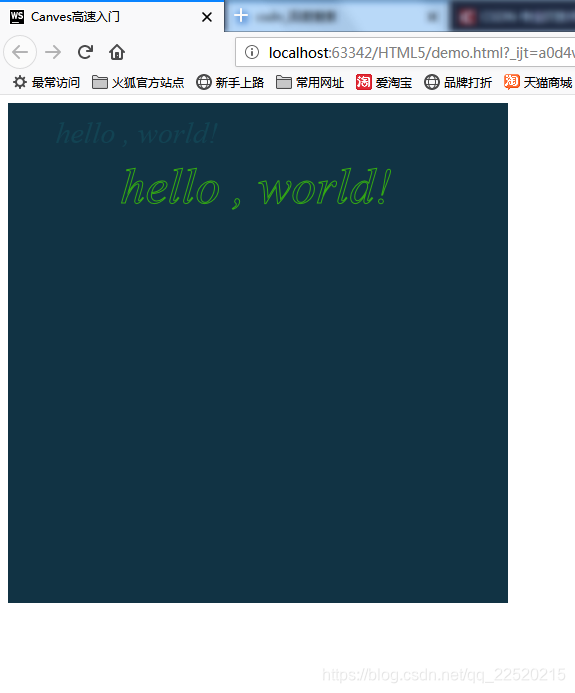Close the Canves高速入门 tab

[x=206, y=17]
